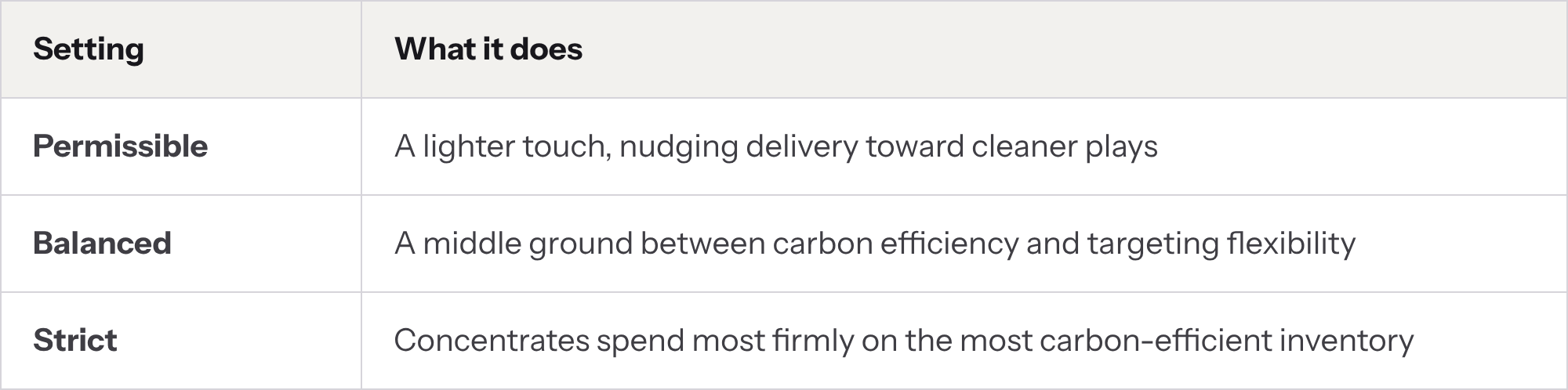1568x390 pixels.
Task: Click the Setting column header
Action: pos(89,49)
